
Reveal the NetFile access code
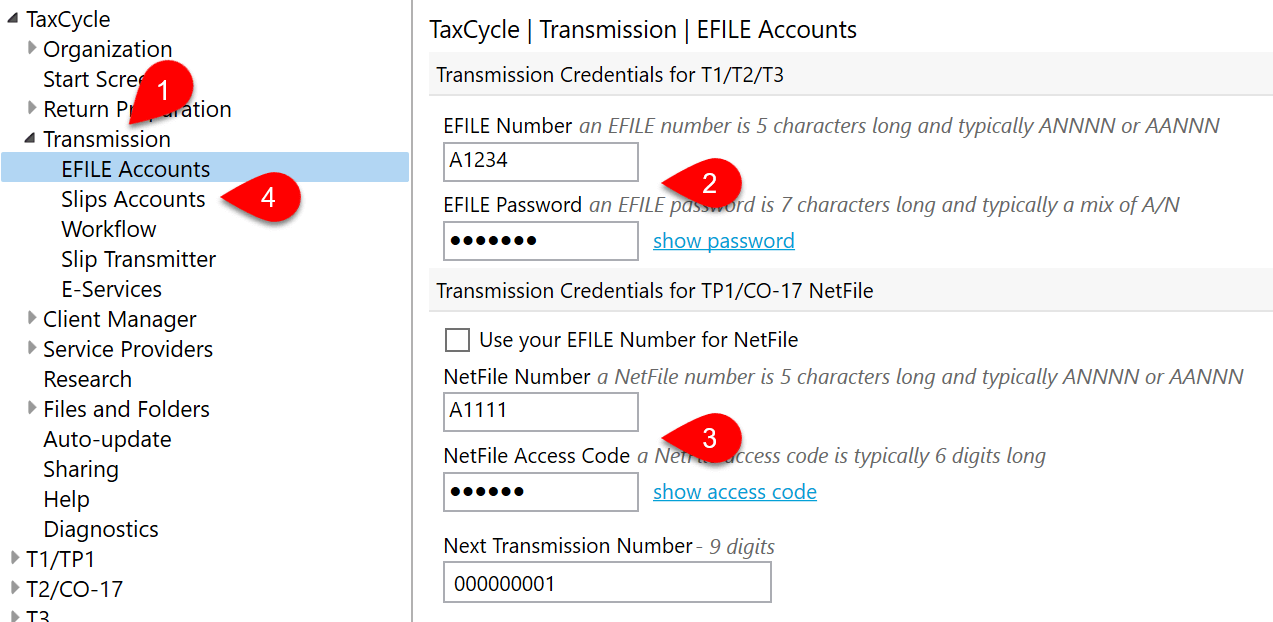tap(734, 492)
